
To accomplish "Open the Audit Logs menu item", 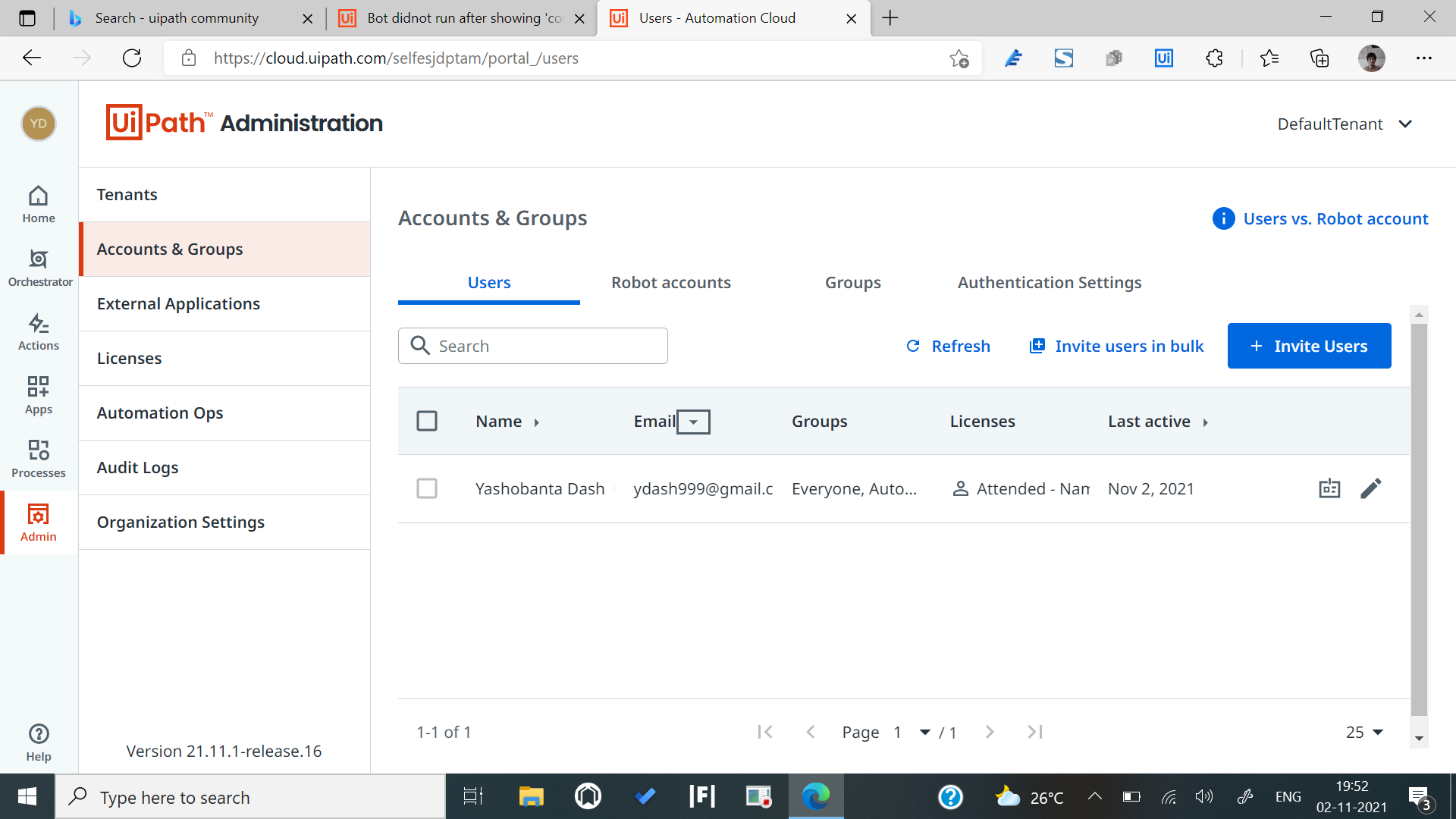I will (x=138, y=467).
